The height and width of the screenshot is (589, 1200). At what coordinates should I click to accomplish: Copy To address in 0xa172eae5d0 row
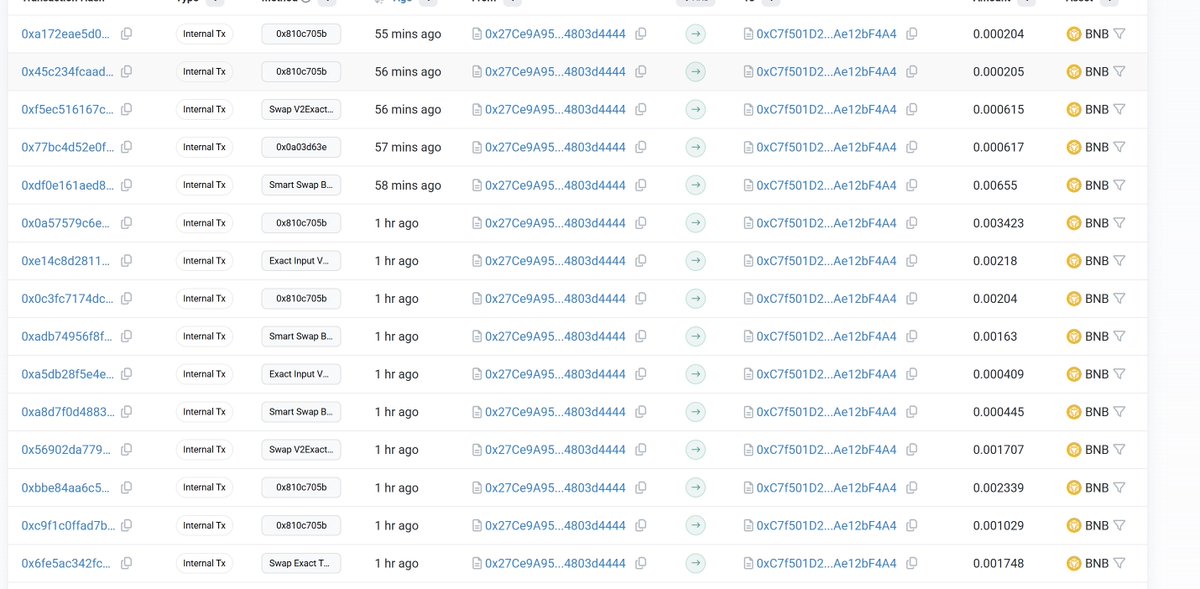[x=911, y=34]
